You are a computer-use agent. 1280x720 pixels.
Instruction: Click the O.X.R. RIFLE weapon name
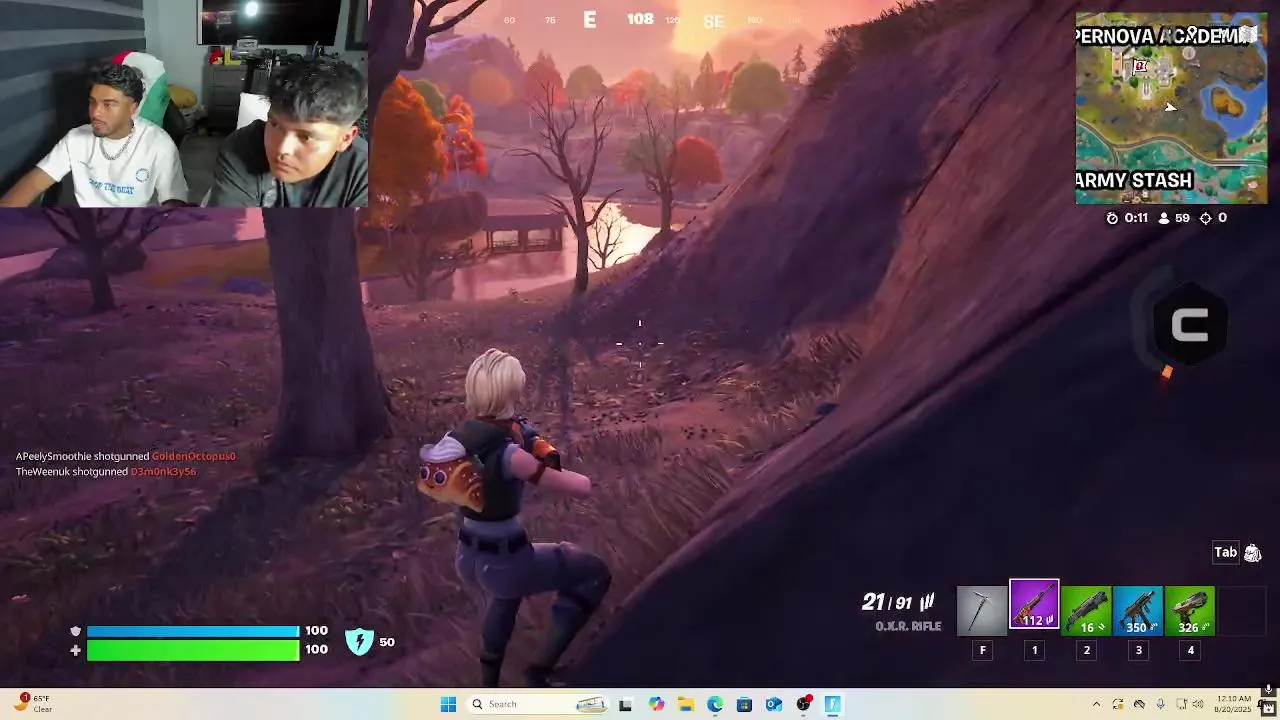(908, 626)
